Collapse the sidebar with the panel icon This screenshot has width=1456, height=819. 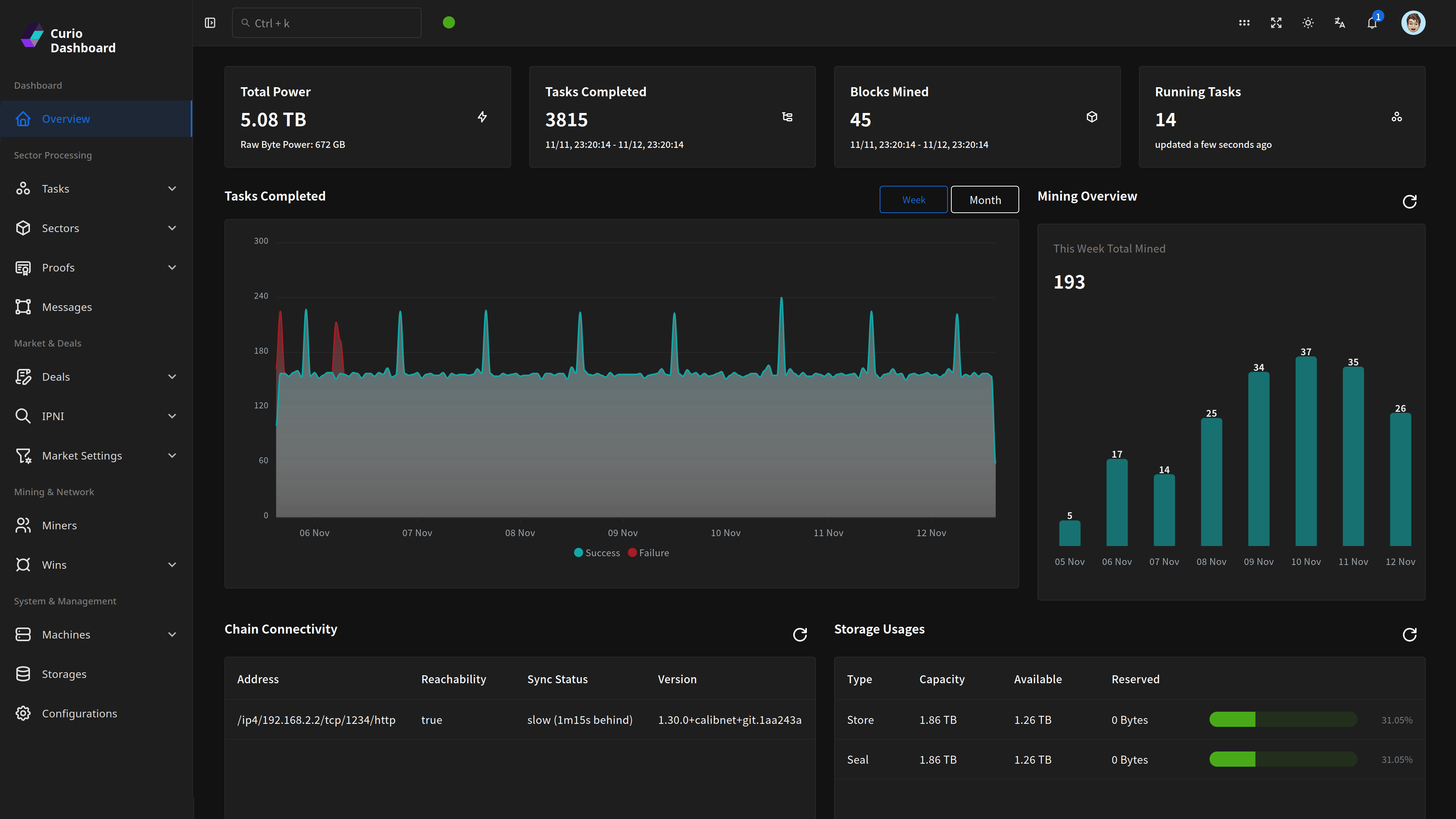click(x=210, y=23)
